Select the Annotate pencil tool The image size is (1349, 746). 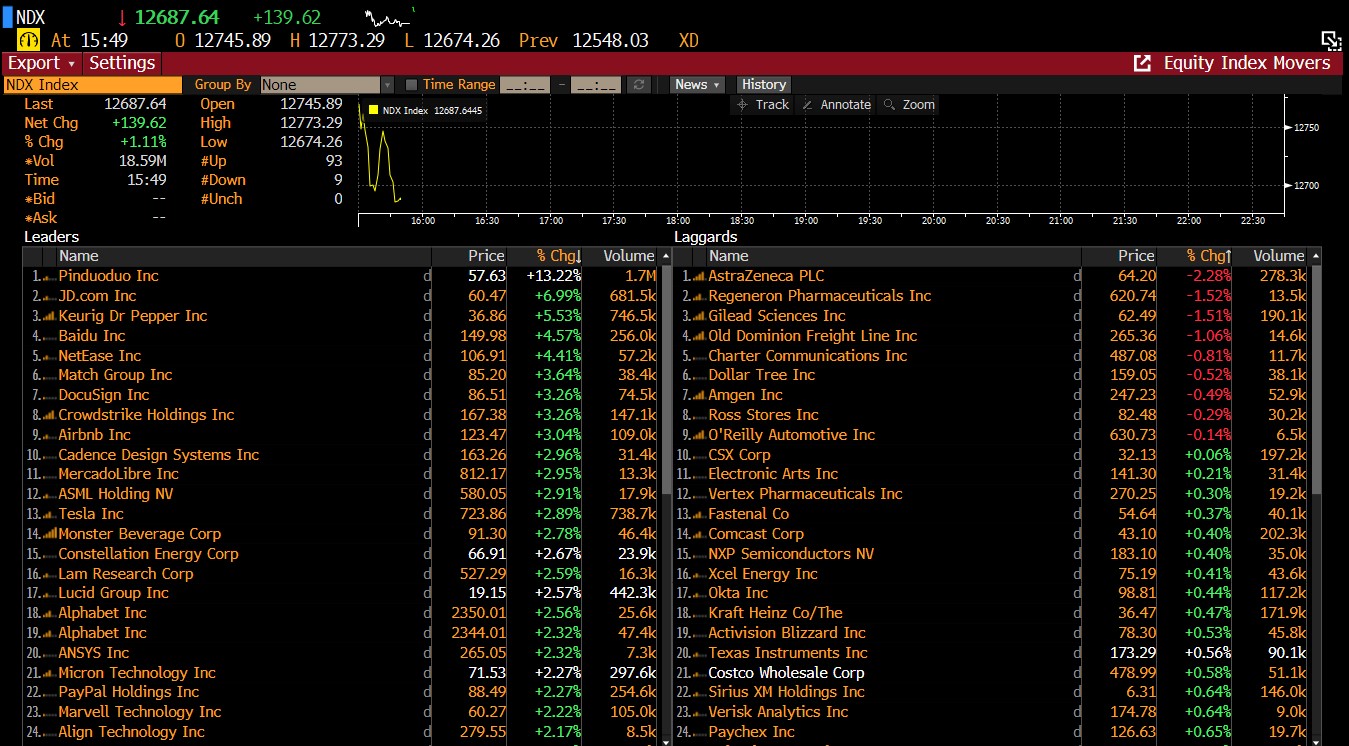(x=835, y=104)
